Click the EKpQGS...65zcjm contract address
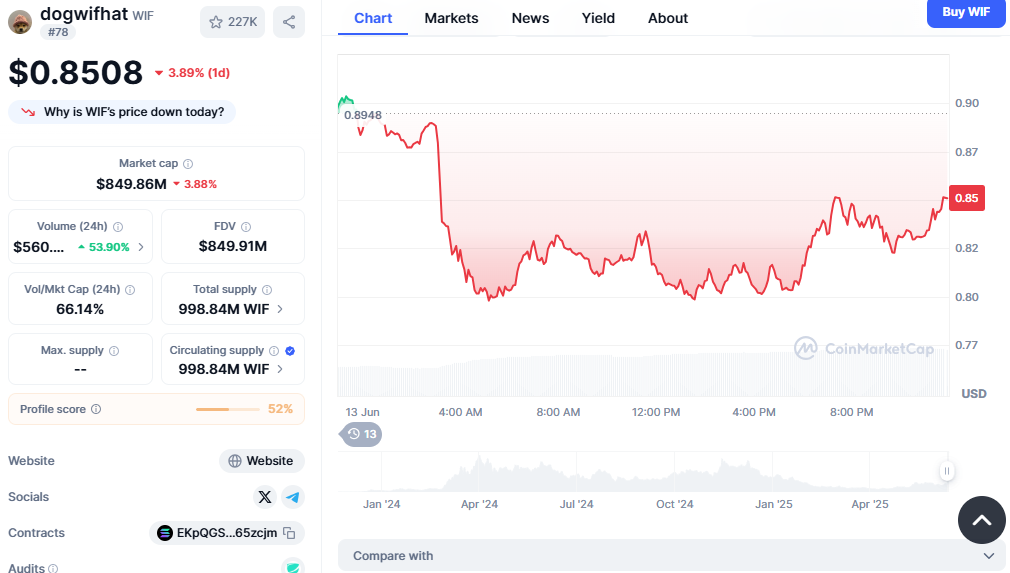 pos(227,533)
